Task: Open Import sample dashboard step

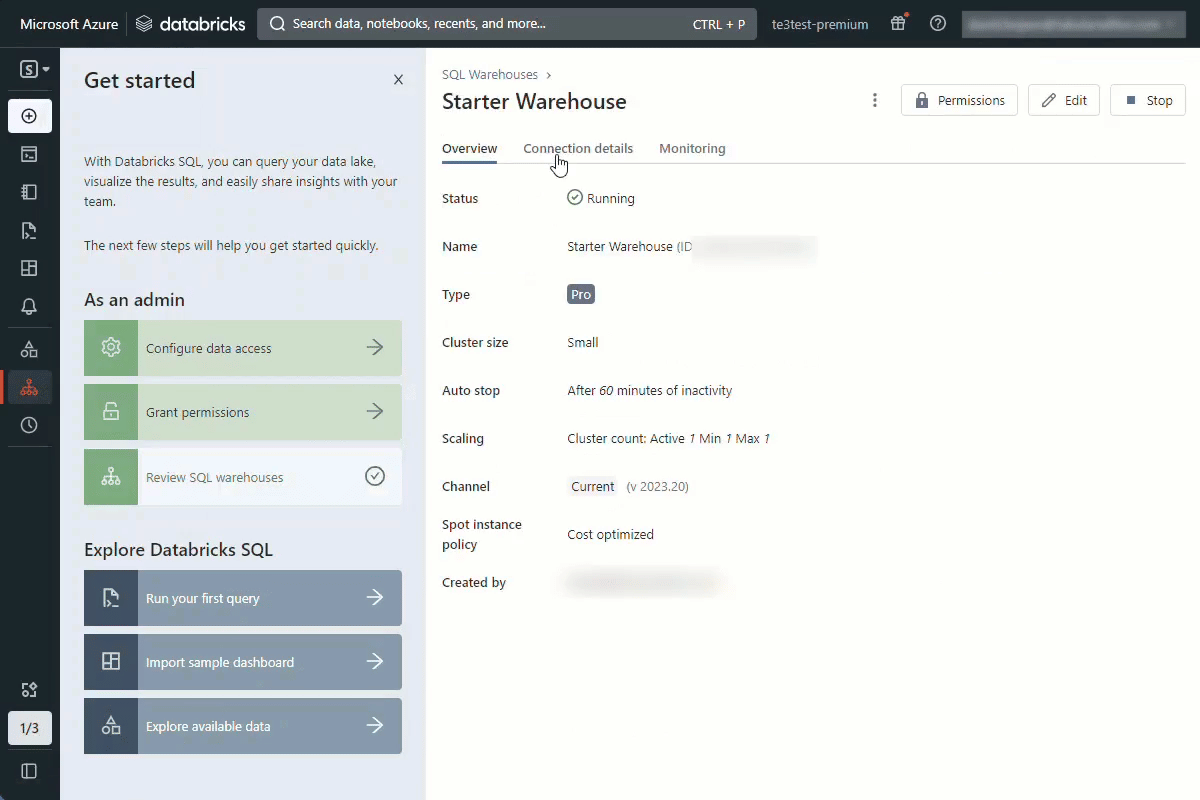Action: click(x=243, y=662)
